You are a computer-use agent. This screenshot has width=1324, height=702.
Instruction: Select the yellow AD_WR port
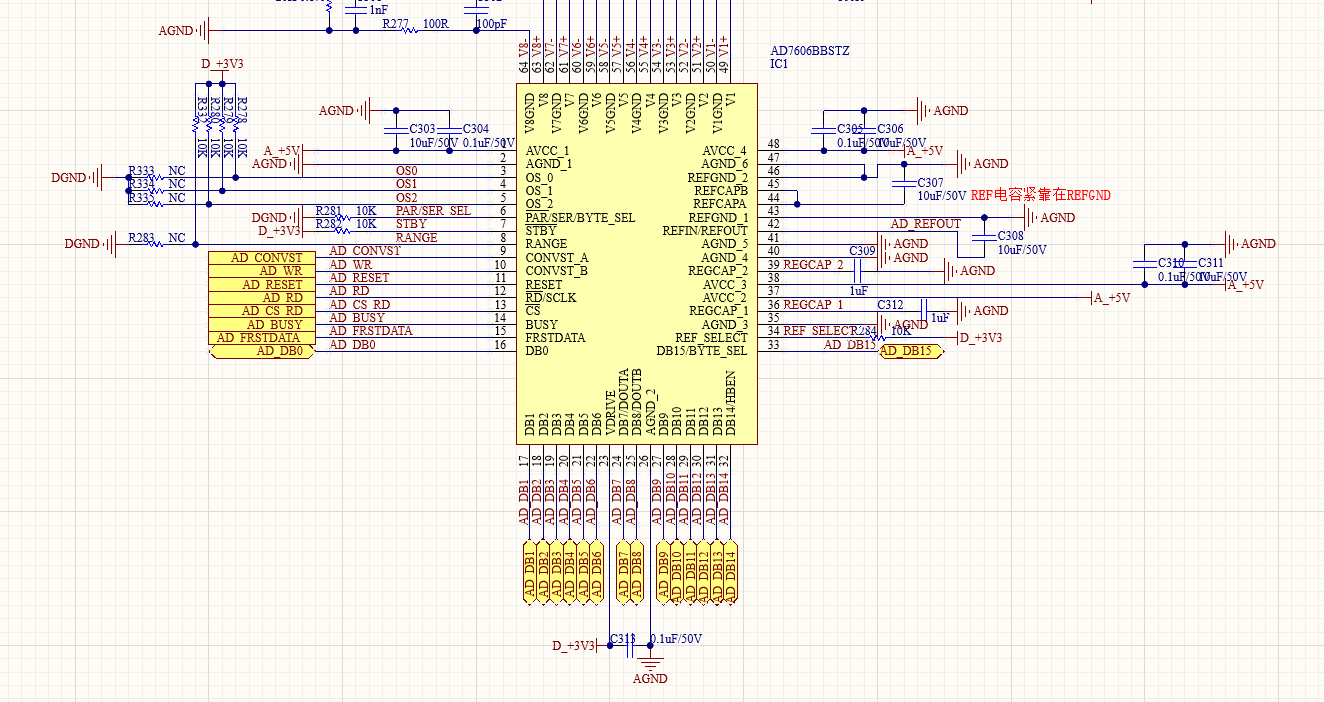(261, 271)
